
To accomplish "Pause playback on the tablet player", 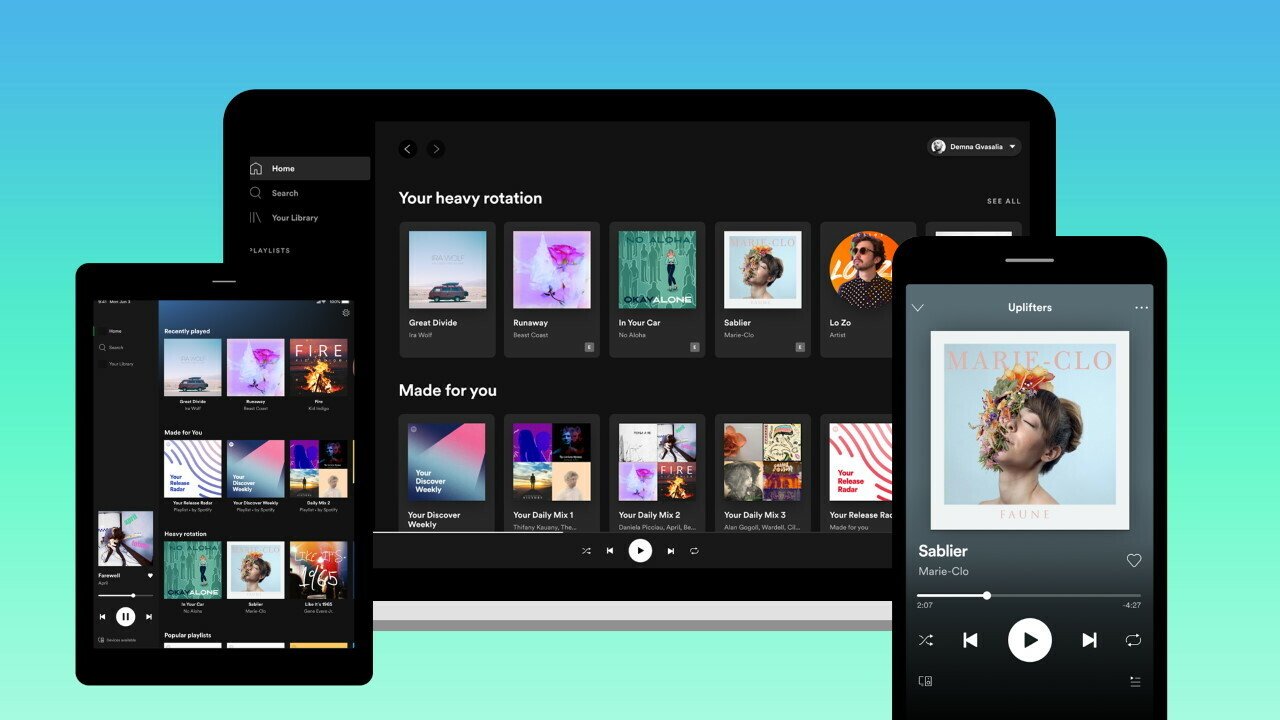I will click(x=125, y=617).
